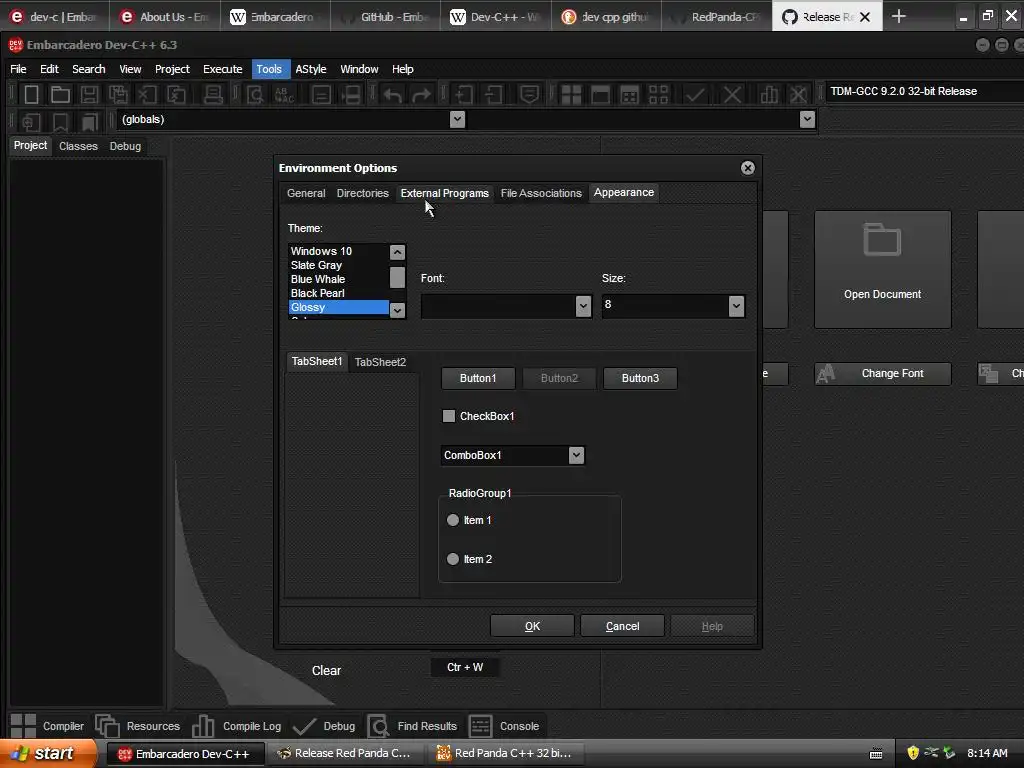Click the Print toolbar icon

(213, 95)
